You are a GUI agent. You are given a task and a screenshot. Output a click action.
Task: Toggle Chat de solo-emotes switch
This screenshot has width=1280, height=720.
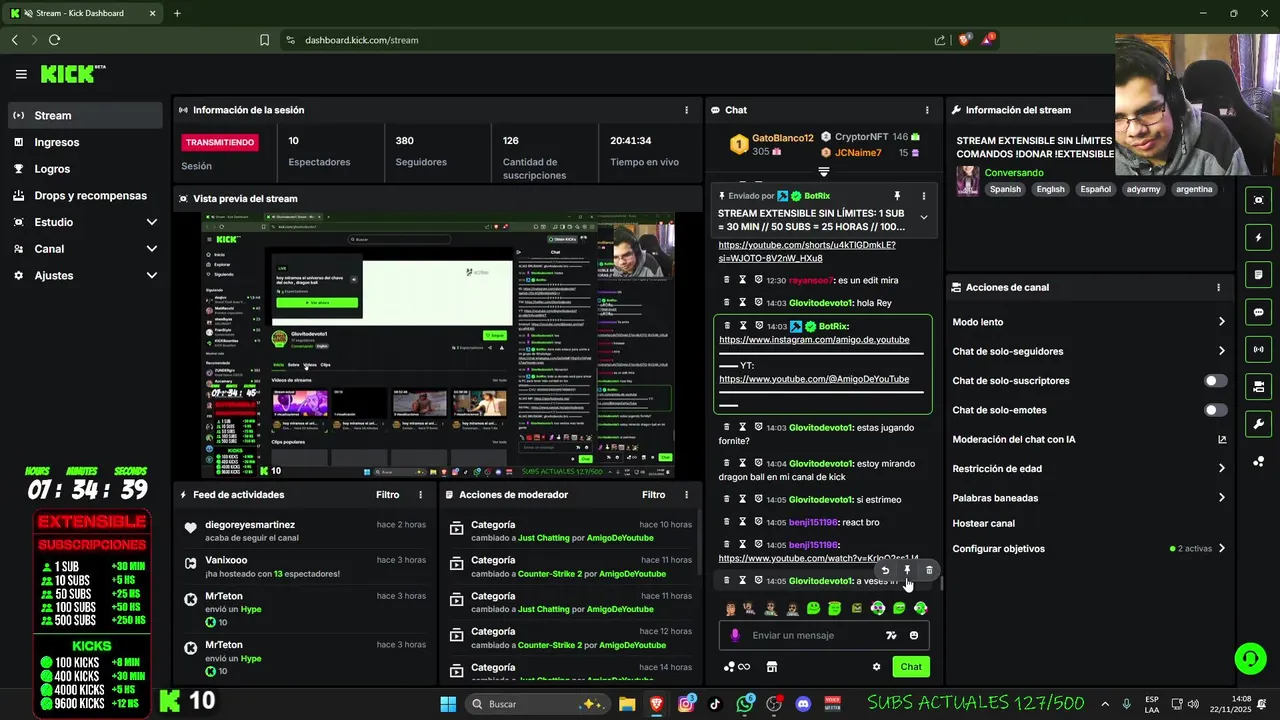pyautogui.click(x=1215, y=410)
